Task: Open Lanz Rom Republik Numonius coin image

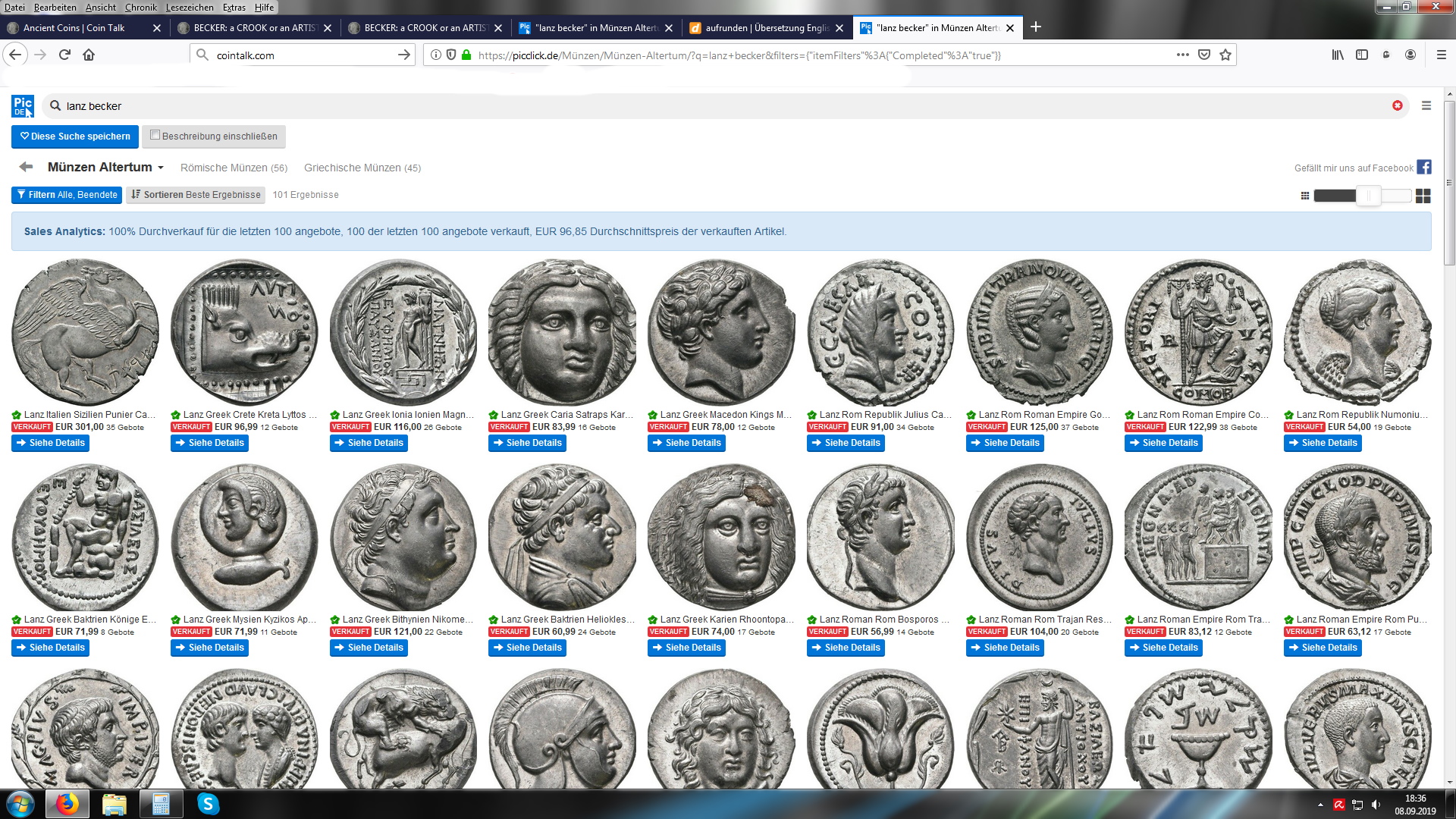Action: [1357, 332]
